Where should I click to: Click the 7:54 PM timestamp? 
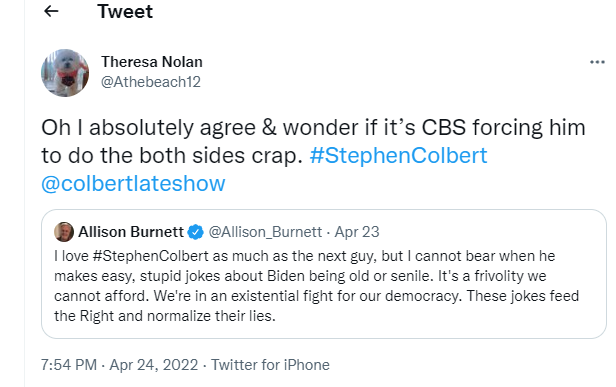tap(69, 365)
